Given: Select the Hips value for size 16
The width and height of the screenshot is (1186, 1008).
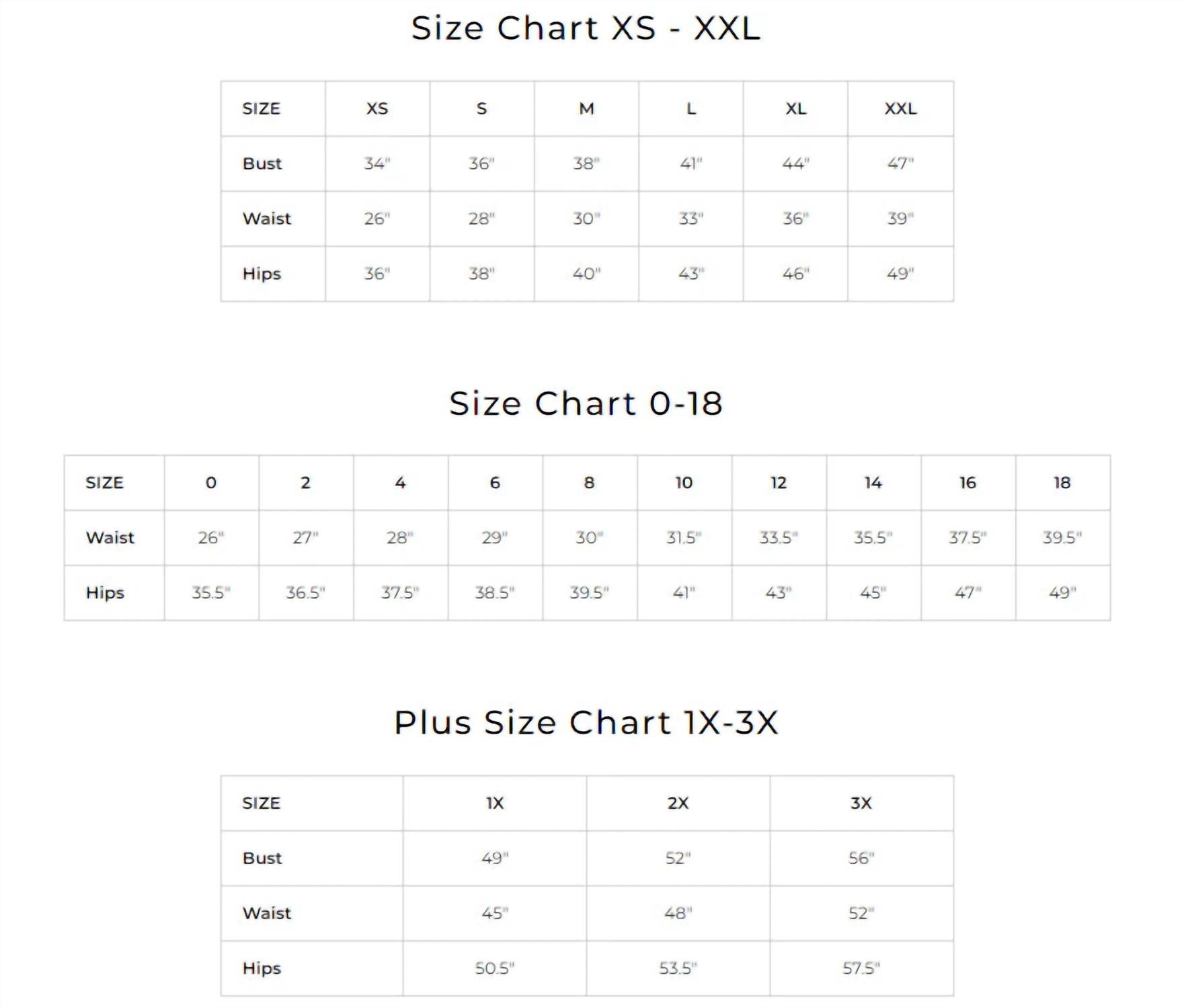Looking at the screenshot, I should (967, 593).
